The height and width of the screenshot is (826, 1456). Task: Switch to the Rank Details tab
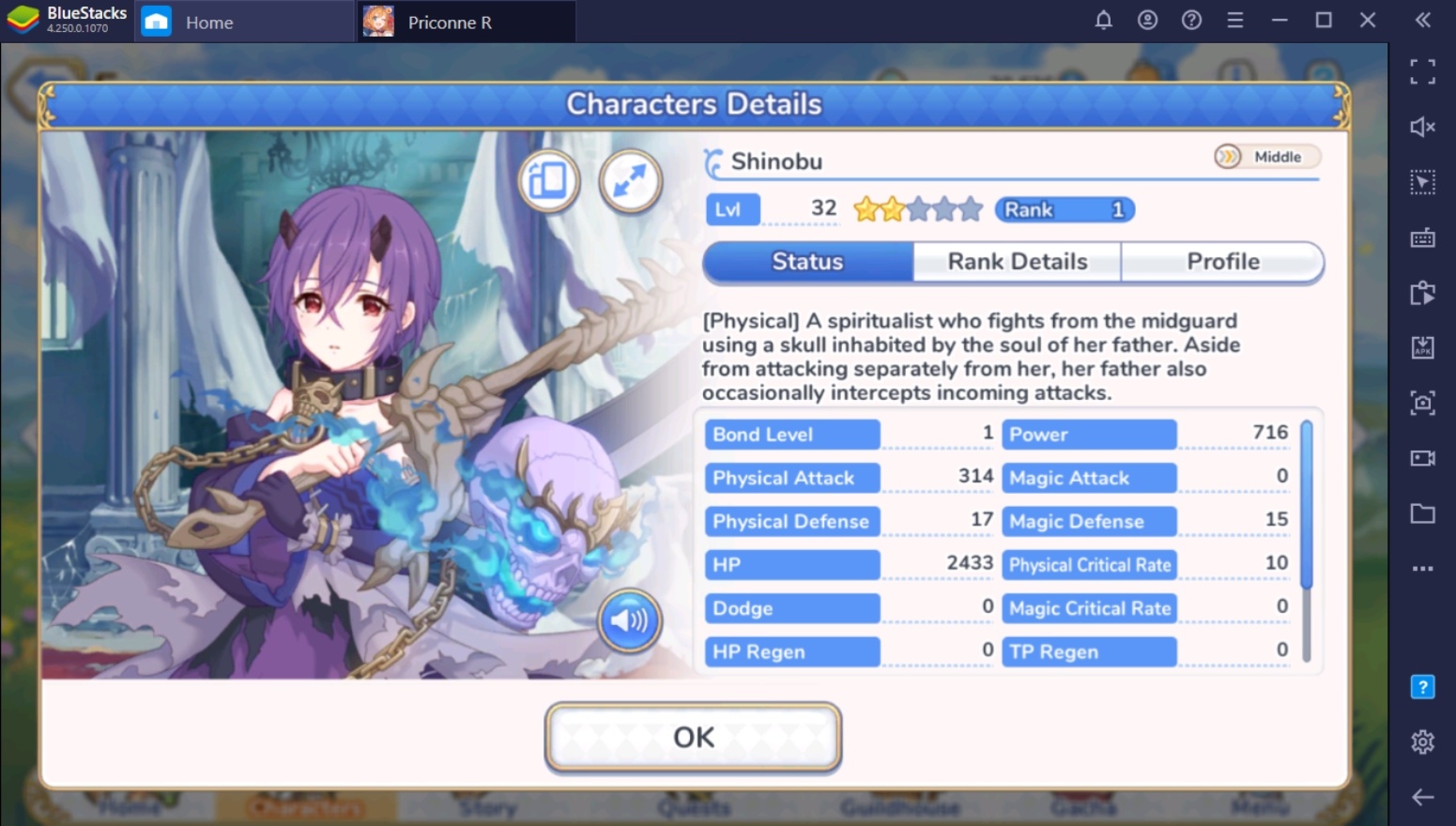tap(1018, 262)
